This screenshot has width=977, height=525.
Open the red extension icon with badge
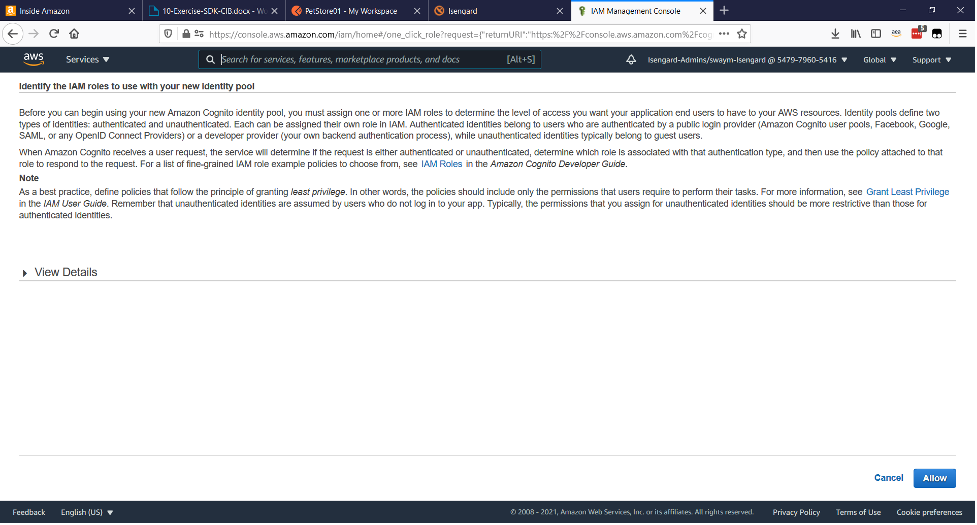(x=917, y=33)
